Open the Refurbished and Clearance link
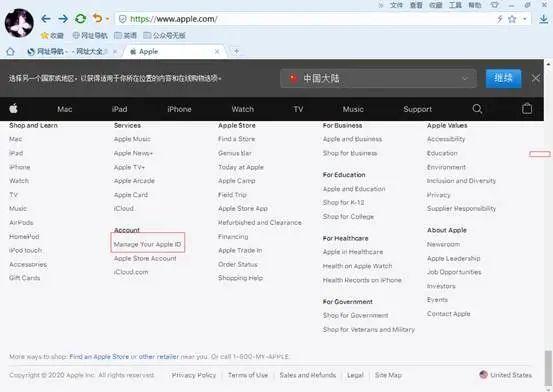This screenshot has width=553, height=392. click(x=260, y=223)
